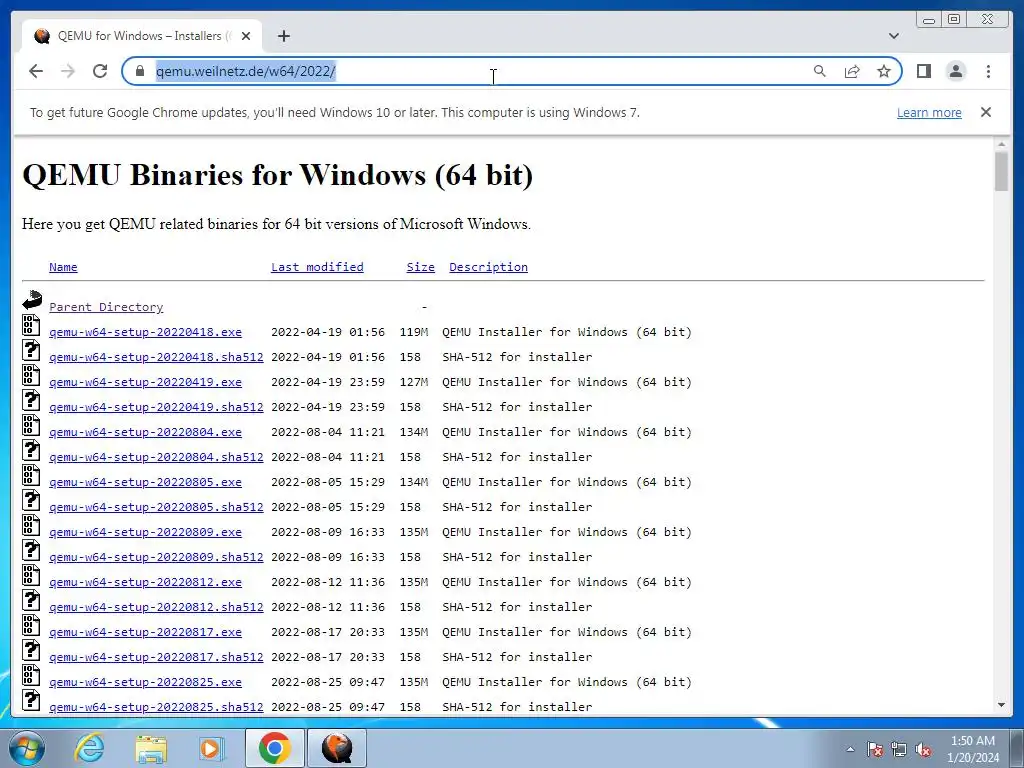Screen dimensions: 1024x768
Task: Share this page via share icon
Action: (x=852, y=71)
